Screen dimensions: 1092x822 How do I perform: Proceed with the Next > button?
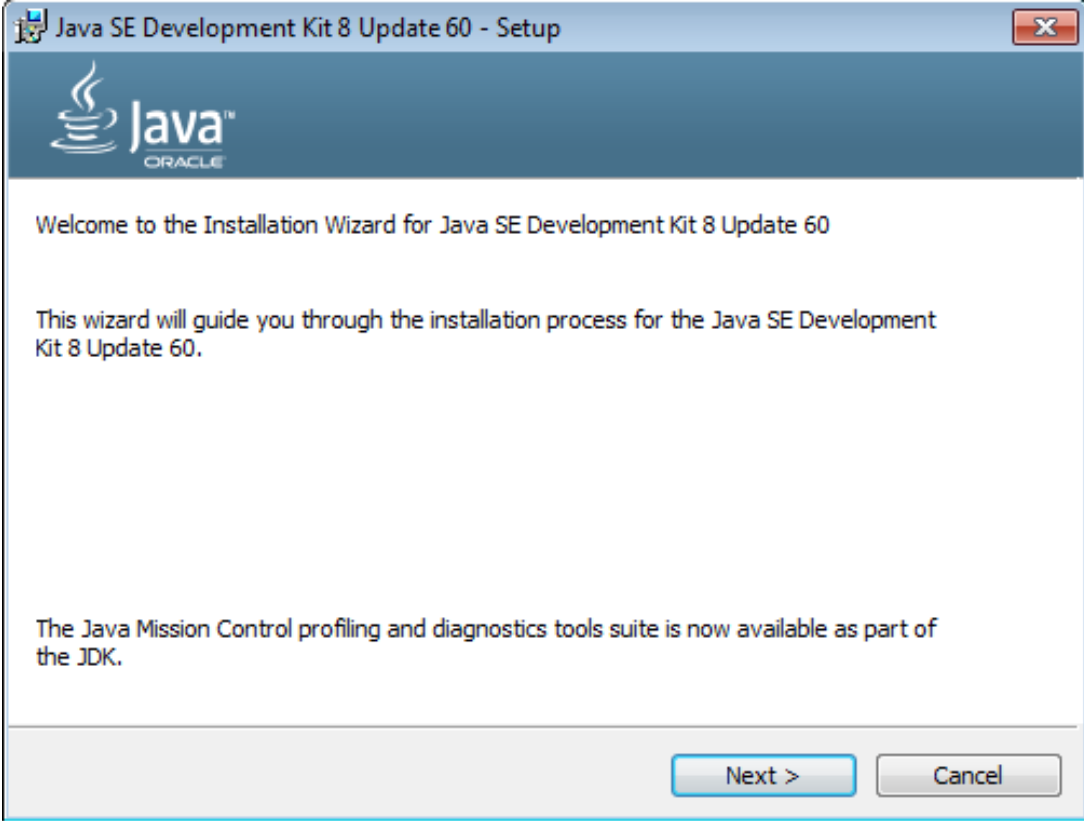coord(763,775)
